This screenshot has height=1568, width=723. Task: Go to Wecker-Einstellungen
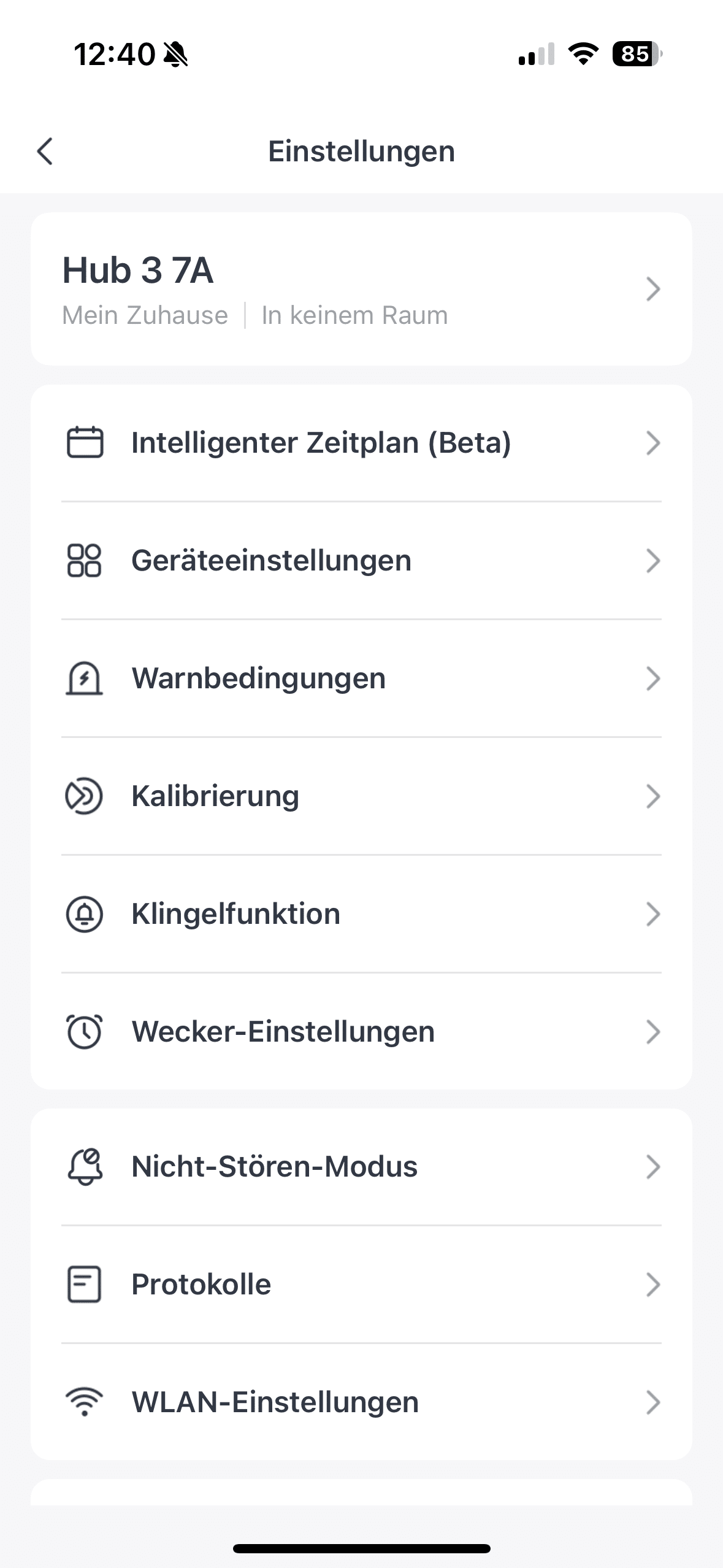tap(283, 1031)
